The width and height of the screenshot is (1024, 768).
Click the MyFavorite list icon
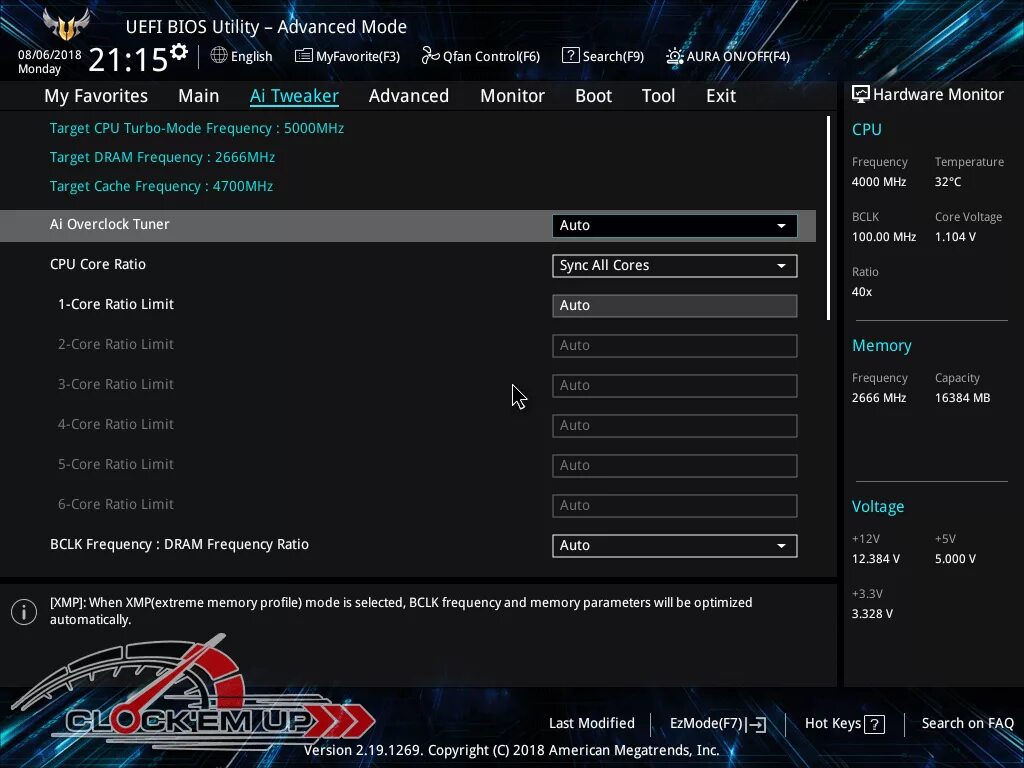tap(303, 56)
